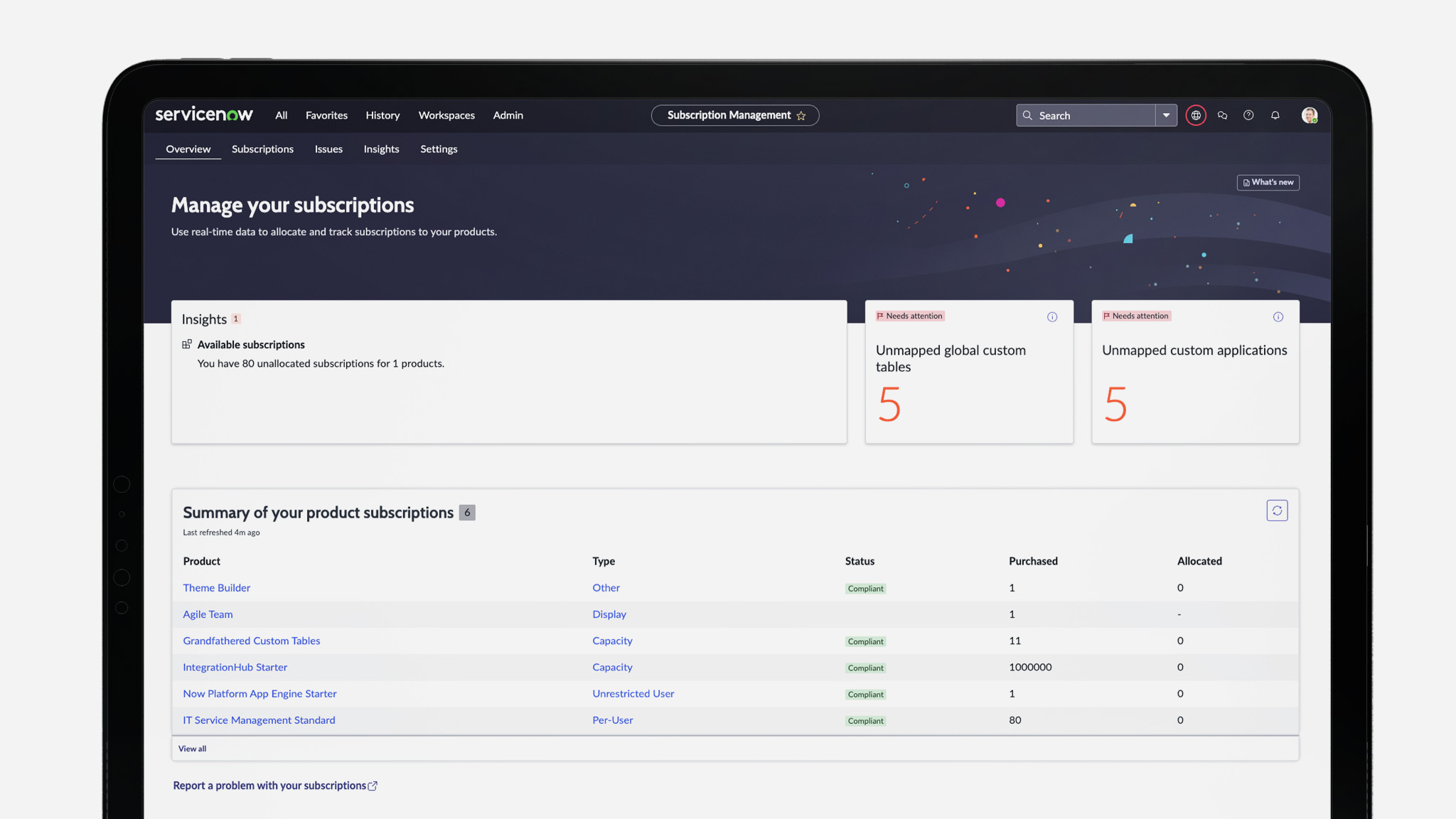This screenshot has width=1456, height=819.
Task: Show info for Unmapped global custom tables
Action: [x=1052, y=317]
